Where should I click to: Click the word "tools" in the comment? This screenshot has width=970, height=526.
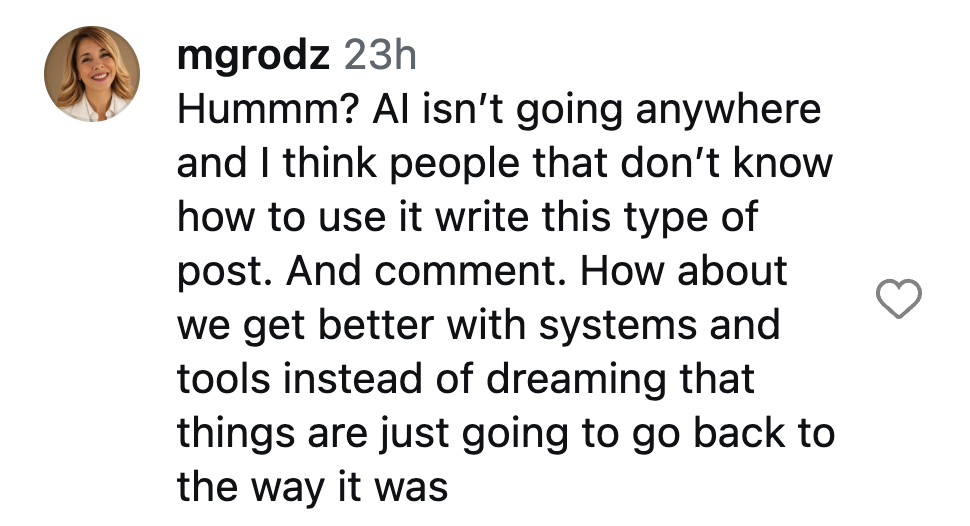[x=224, y=379]
